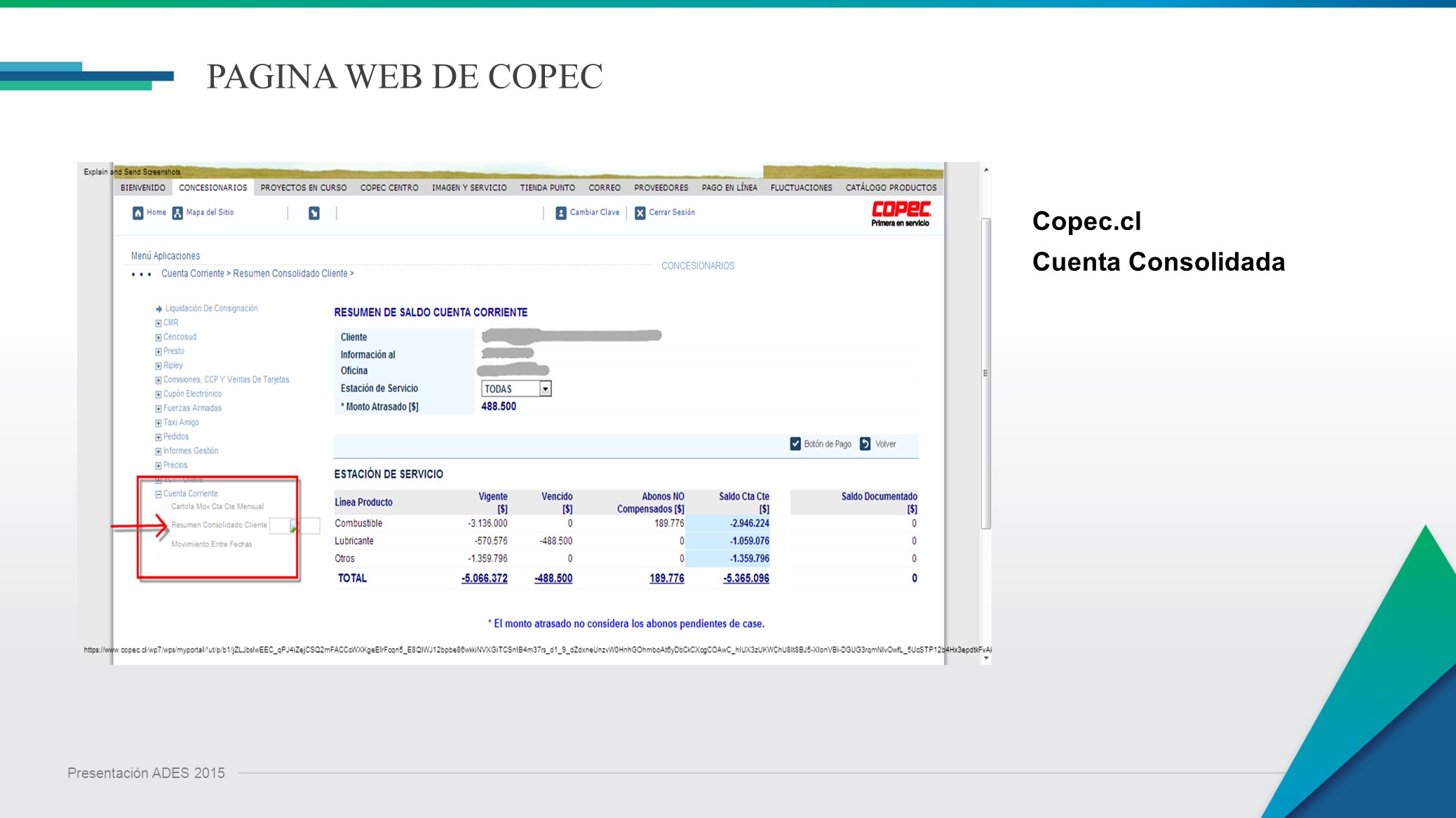
Task: Click the scrollbar down arrow
Action: pos(986,658)
